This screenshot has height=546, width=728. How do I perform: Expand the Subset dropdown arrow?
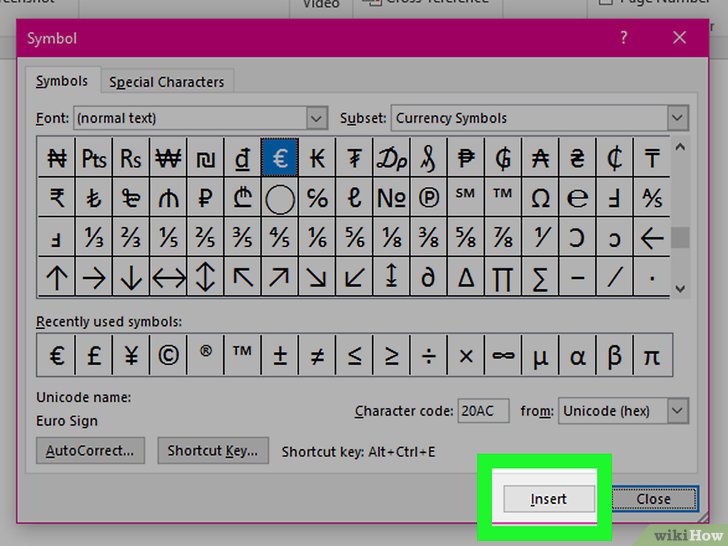tap(677, 118)
